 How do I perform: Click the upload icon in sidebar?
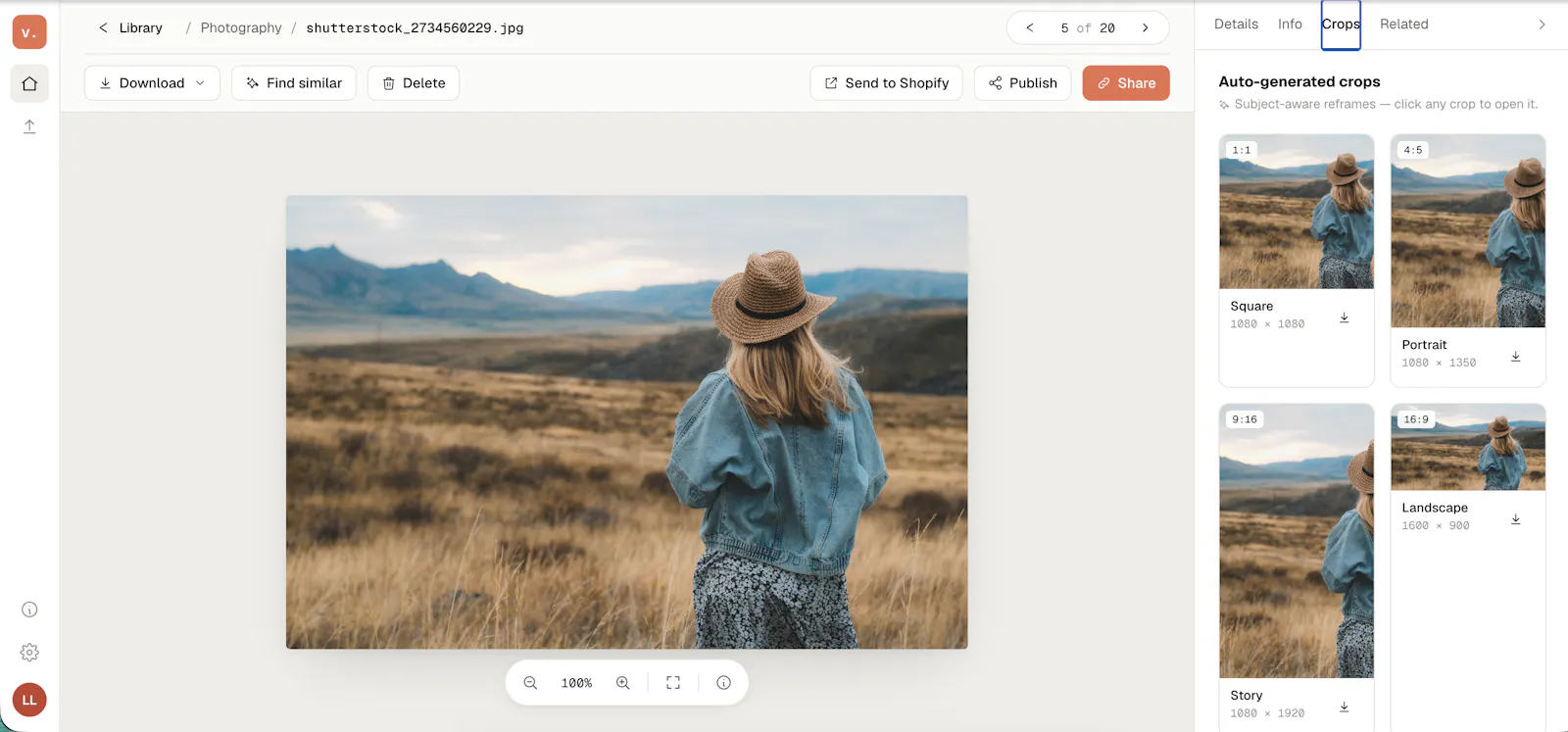pyautogui.click(x=29, y=126)
